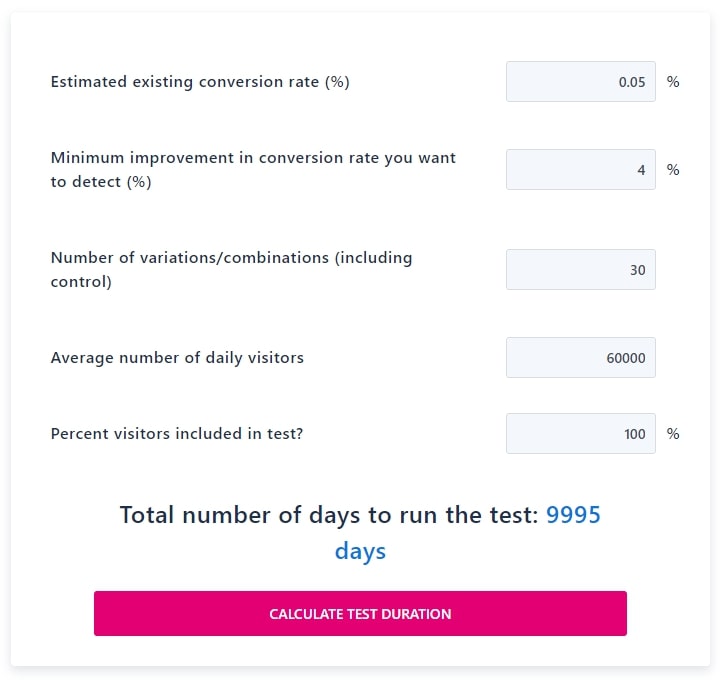The height and width of the screenshot is (683, 723).
Task: Click the % symbol beside the 0.05 field
Action: pos(673,82)
